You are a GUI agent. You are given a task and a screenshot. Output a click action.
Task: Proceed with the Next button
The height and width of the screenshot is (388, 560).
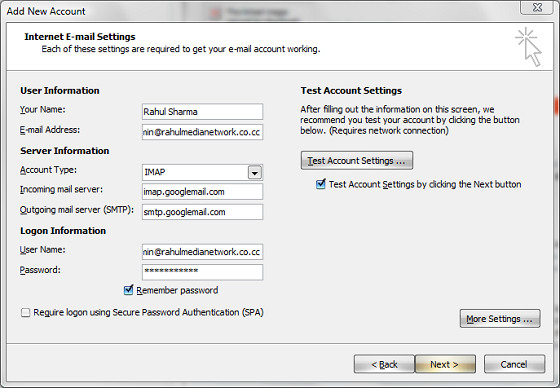coord(445,364)
